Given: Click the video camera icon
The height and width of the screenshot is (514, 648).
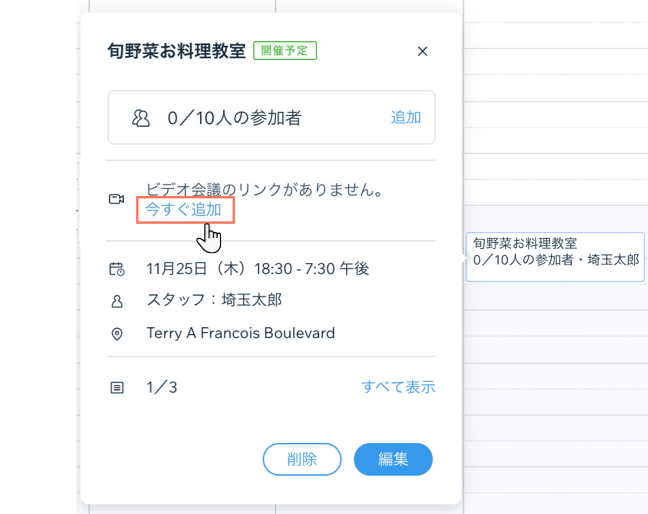Looking at the screenshot, I should (x=116, y=199).
